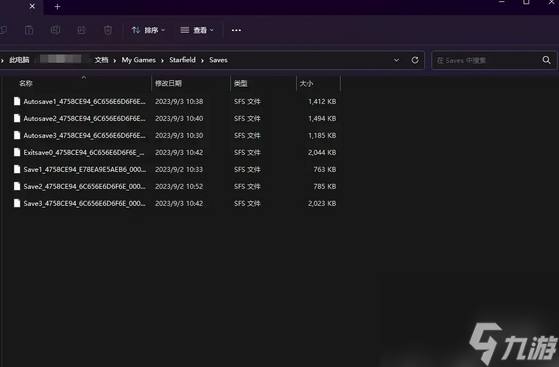The height and width of the screenshot is (367, 559).
Task: Click size 2,044 KB cell
Action: (x=322, y=153)
